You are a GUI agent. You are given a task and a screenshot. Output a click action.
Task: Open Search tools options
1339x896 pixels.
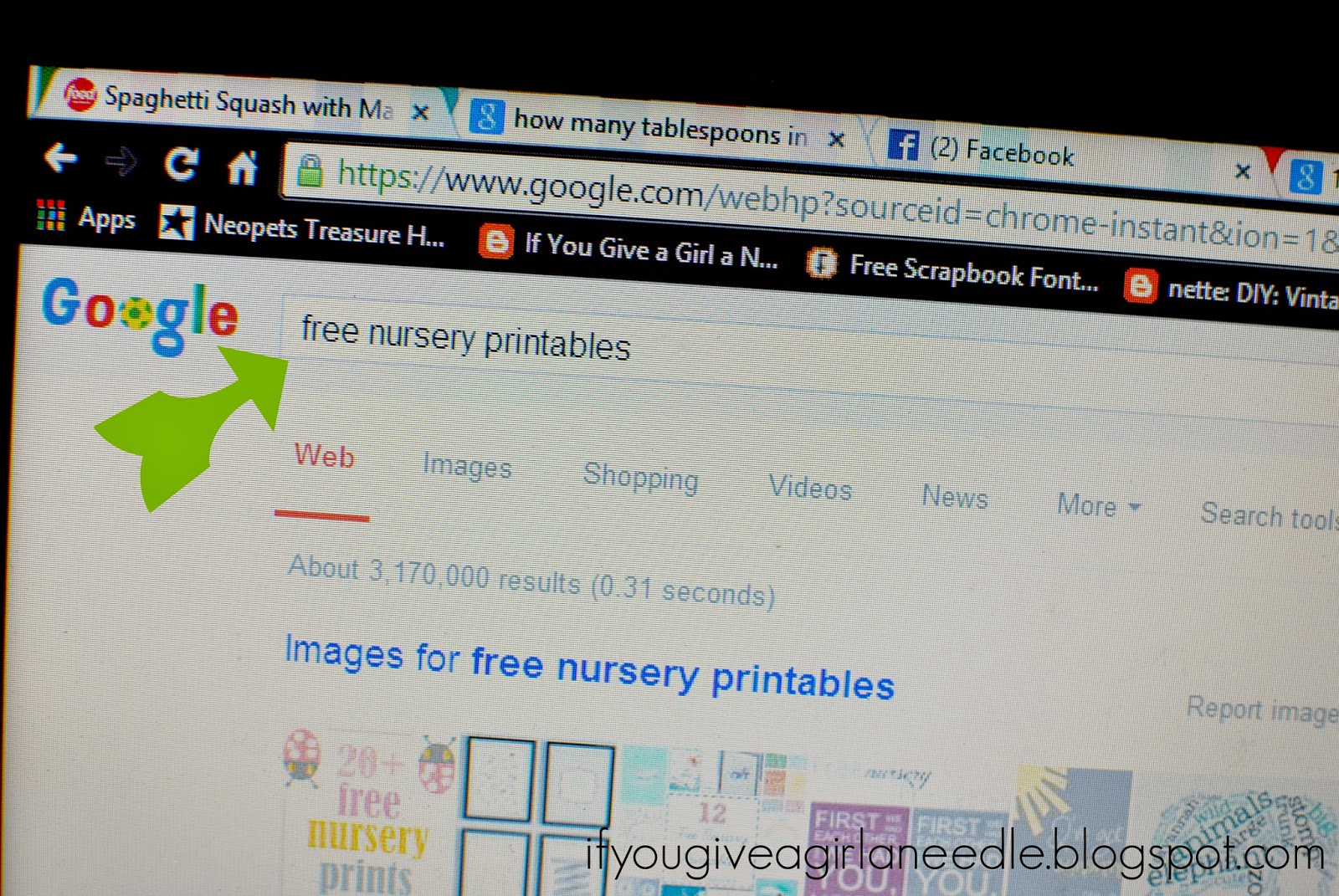point(1270,516)
